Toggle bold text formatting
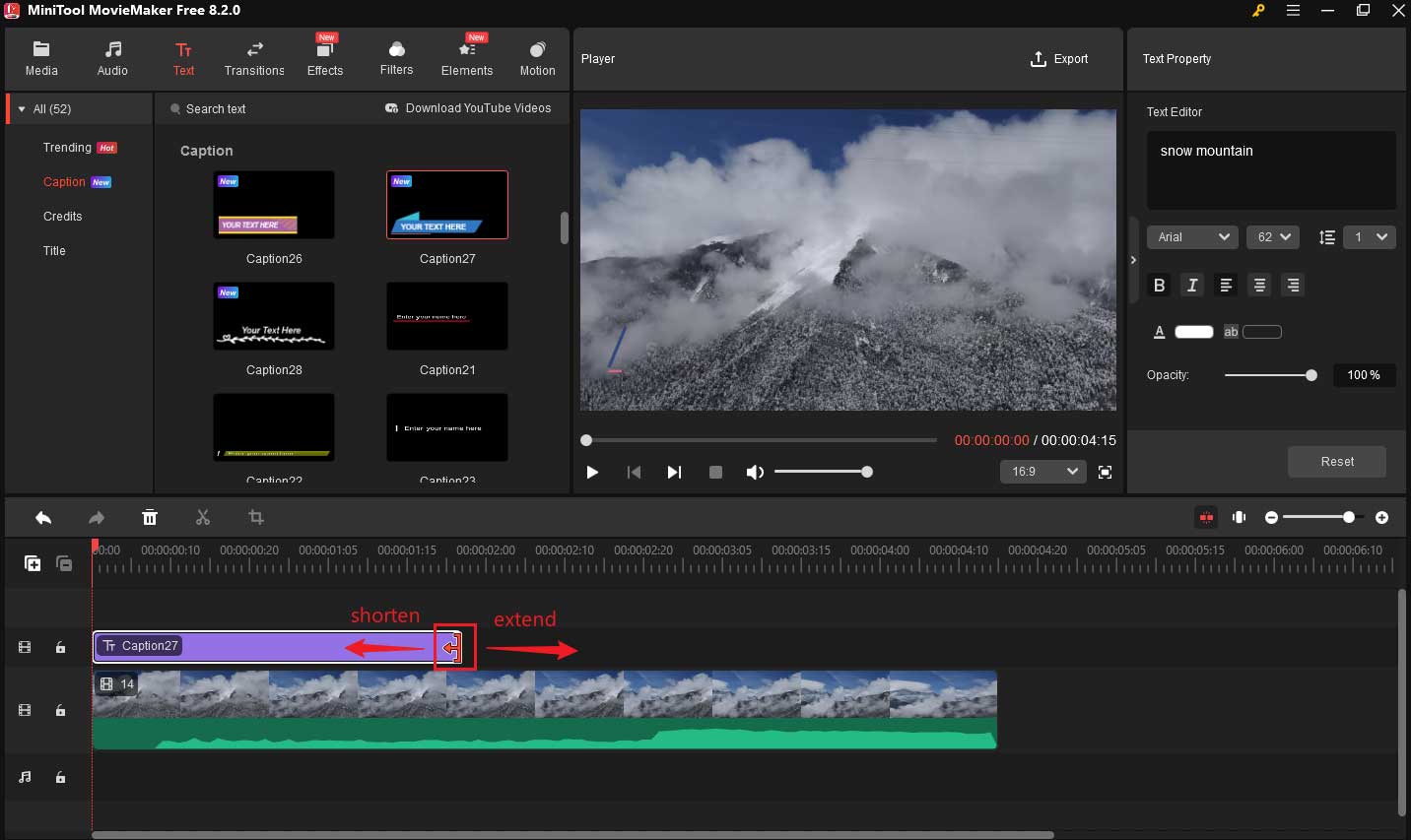Viewport: 1411px width, 840px height. (1159, 286)
